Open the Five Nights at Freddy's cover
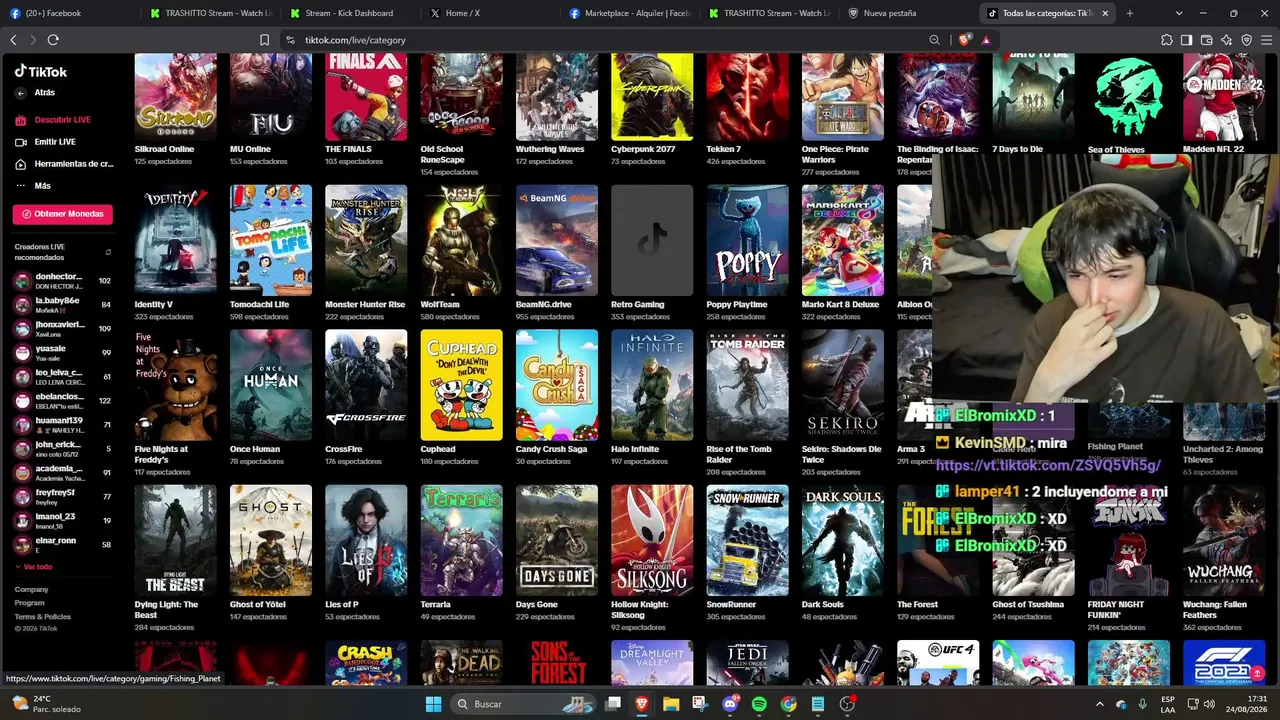Viewport: 1280px width, 720px height. click(x=176, y=385)
